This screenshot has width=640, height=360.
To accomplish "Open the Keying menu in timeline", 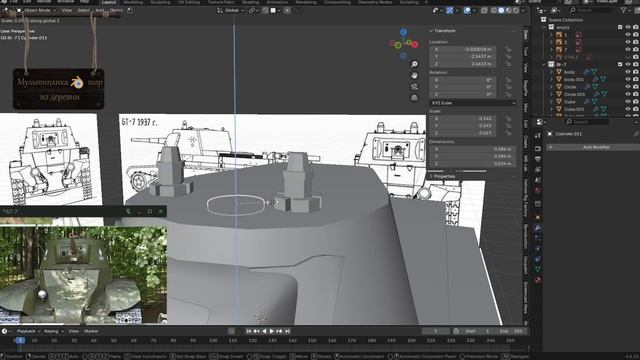I will click(53, 331).
